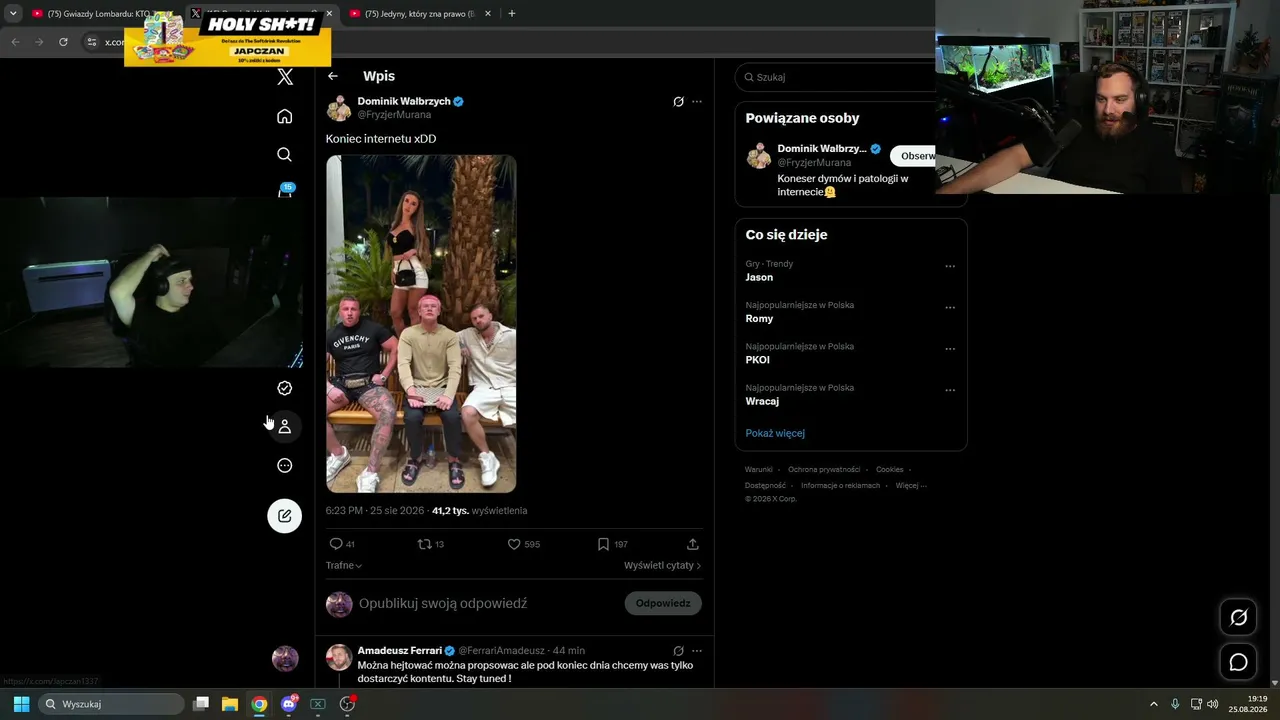The width and height of the screenshot is (1280, 720).
Task: Ask Grok about Dominik Wałbrzych's post
Action: tap(678, 102)
